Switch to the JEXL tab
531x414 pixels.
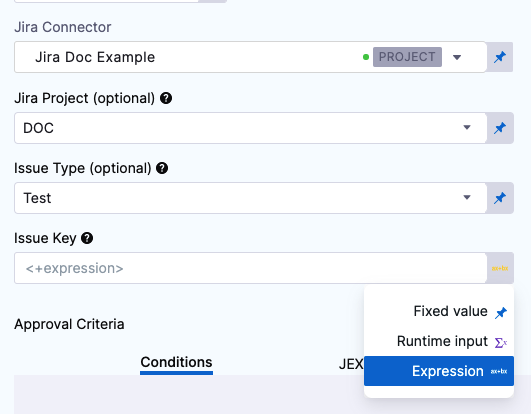351,364
